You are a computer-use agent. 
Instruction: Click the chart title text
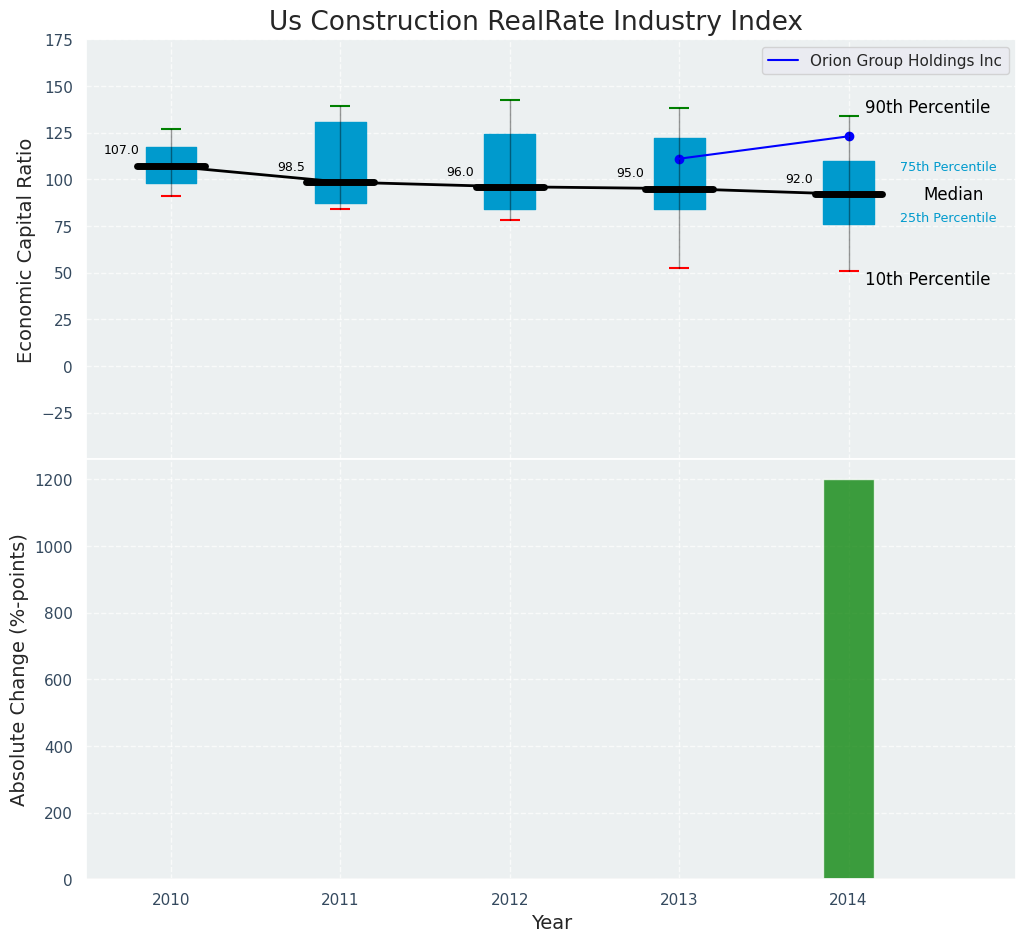coord(535,22)
